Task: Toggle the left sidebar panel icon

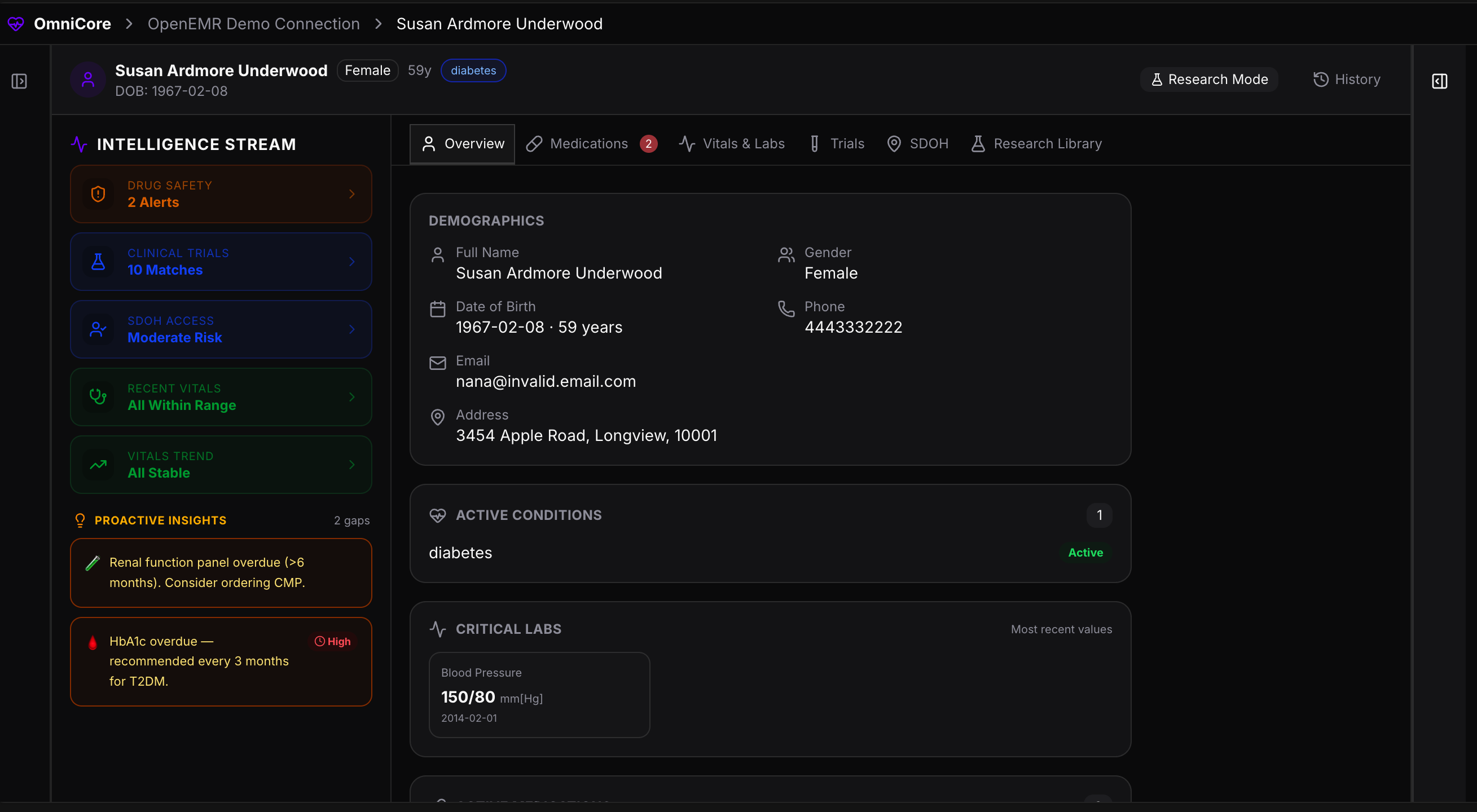Action: click(19, 81)
